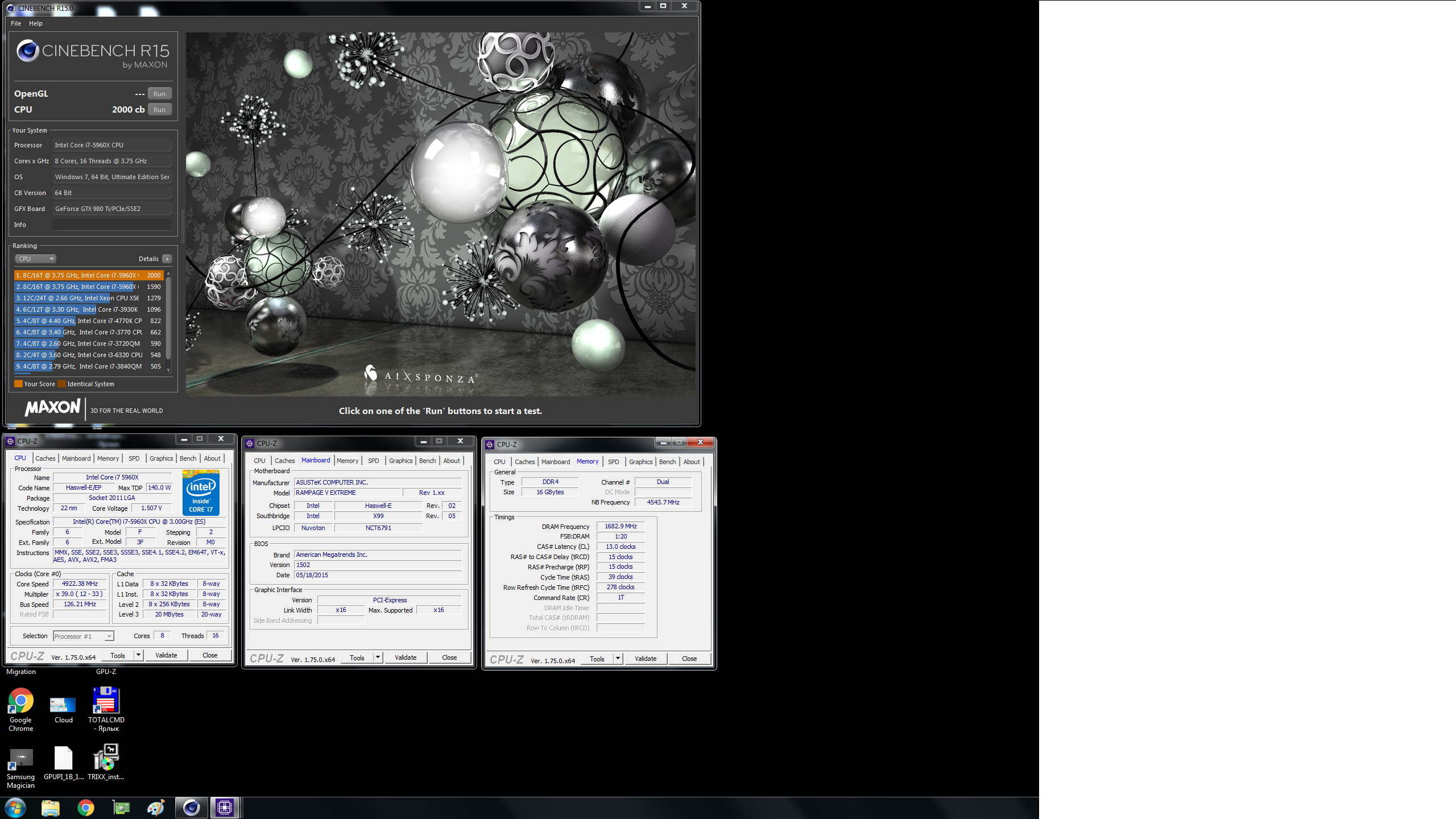Click Validate in the first CPU-Z window

166,655
